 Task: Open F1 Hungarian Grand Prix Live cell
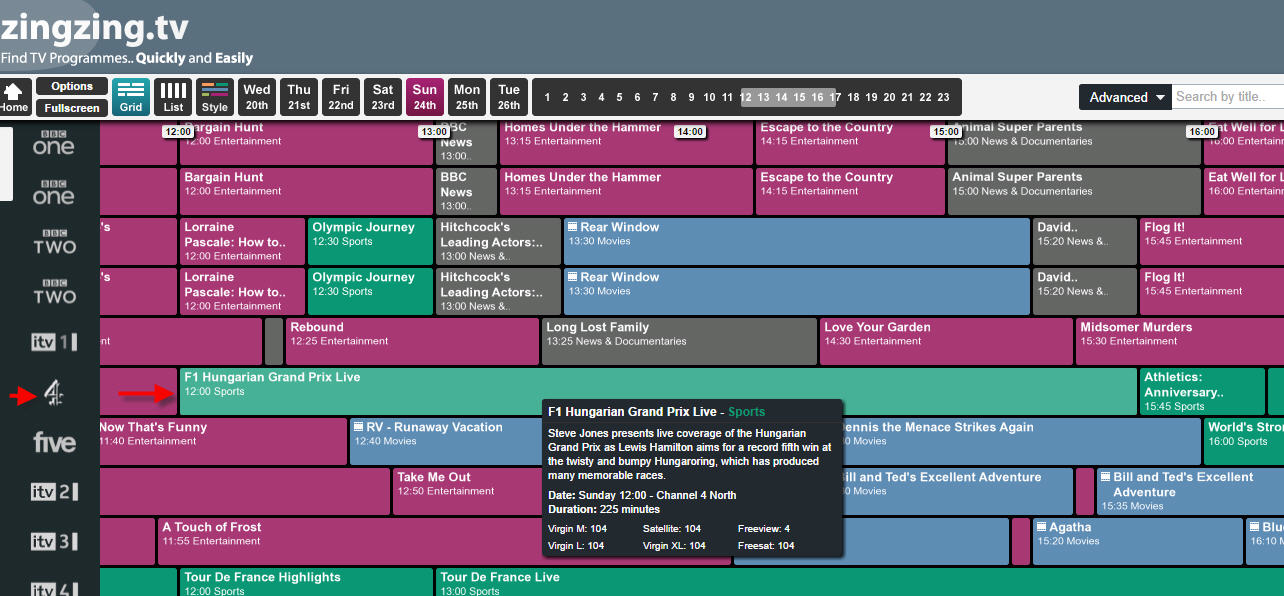click(658, 391)
